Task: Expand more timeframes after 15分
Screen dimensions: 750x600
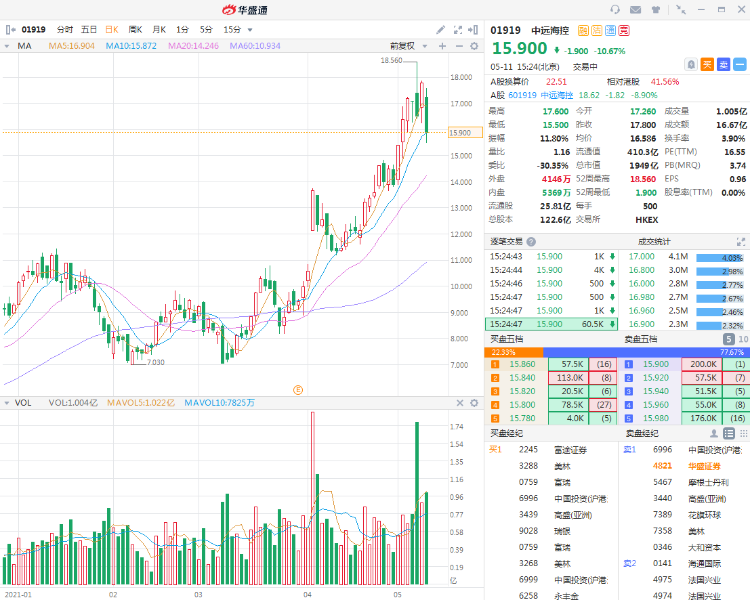Action: 251,30
